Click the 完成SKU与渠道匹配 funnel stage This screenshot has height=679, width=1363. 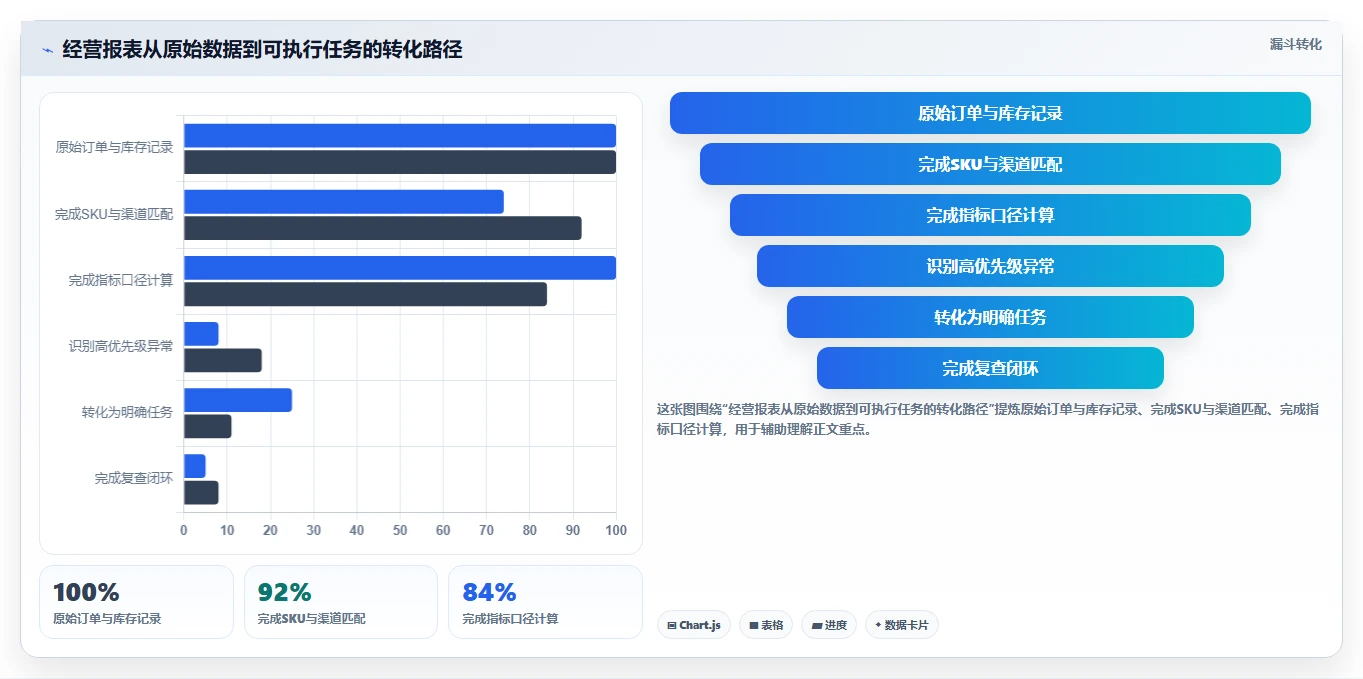pyautogui.click(x=990, y=164)
